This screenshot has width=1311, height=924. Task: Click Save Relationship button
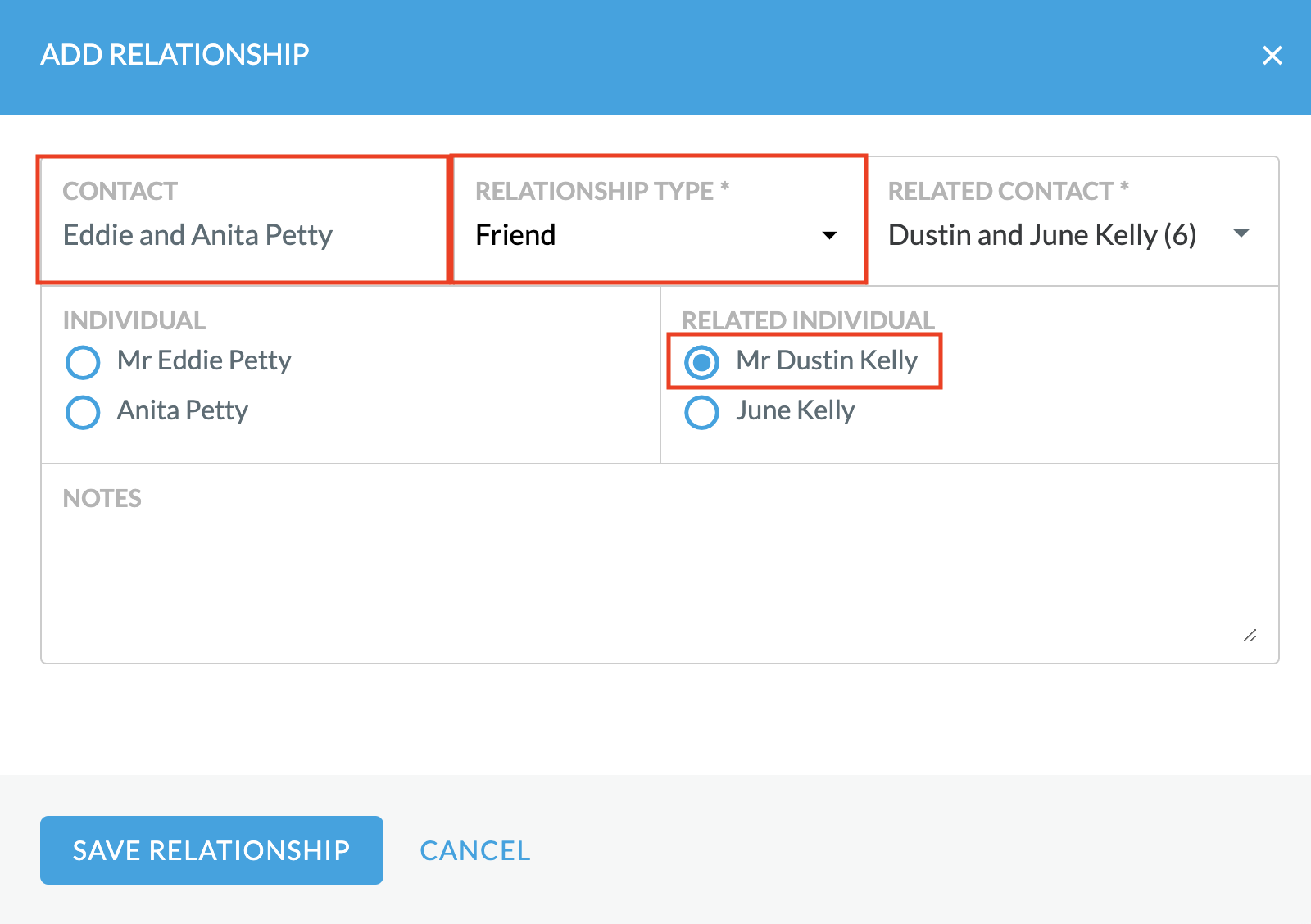(x=211, y=850)
